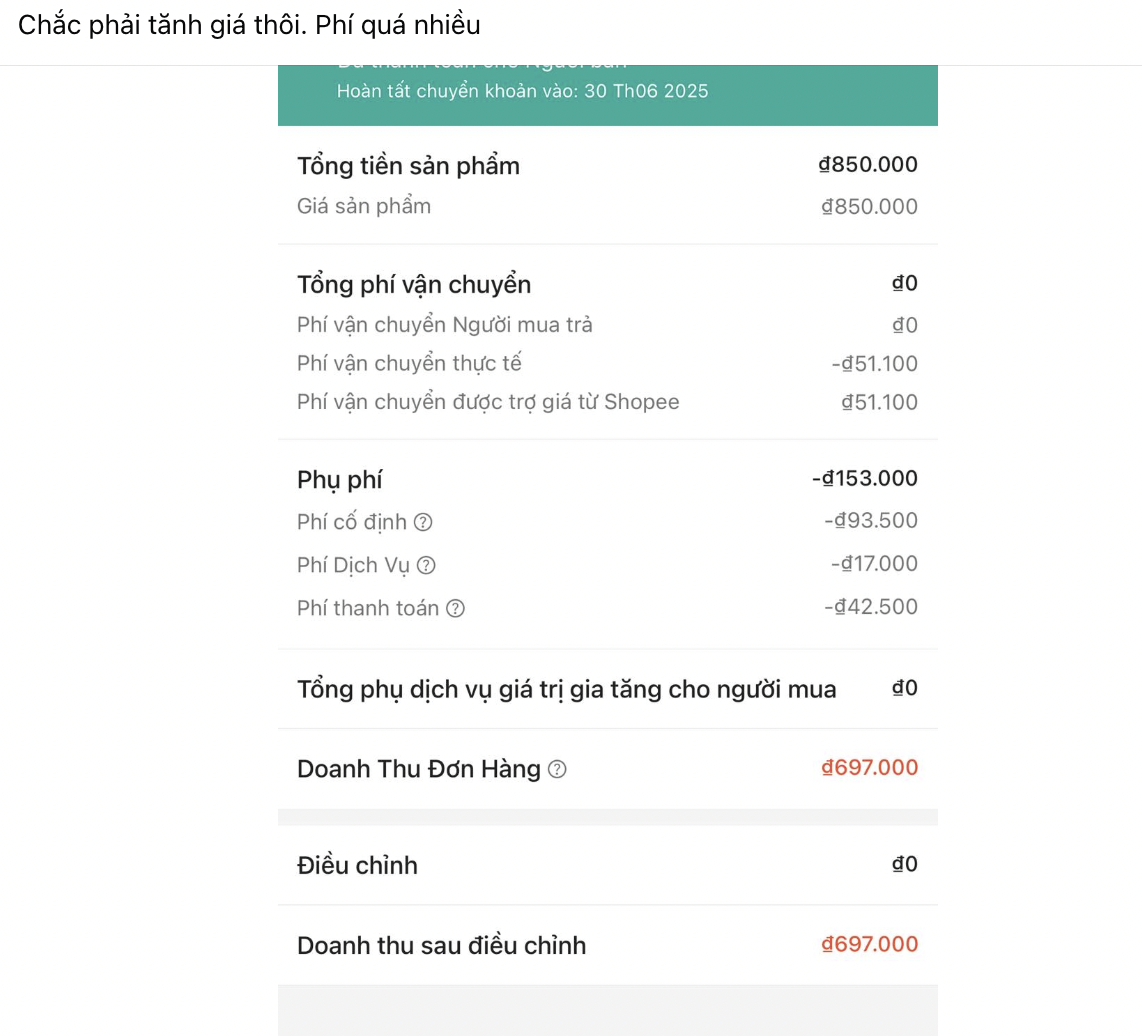
Task: Select the Điều chỉnh heading
Action: [x=357, y=865]
